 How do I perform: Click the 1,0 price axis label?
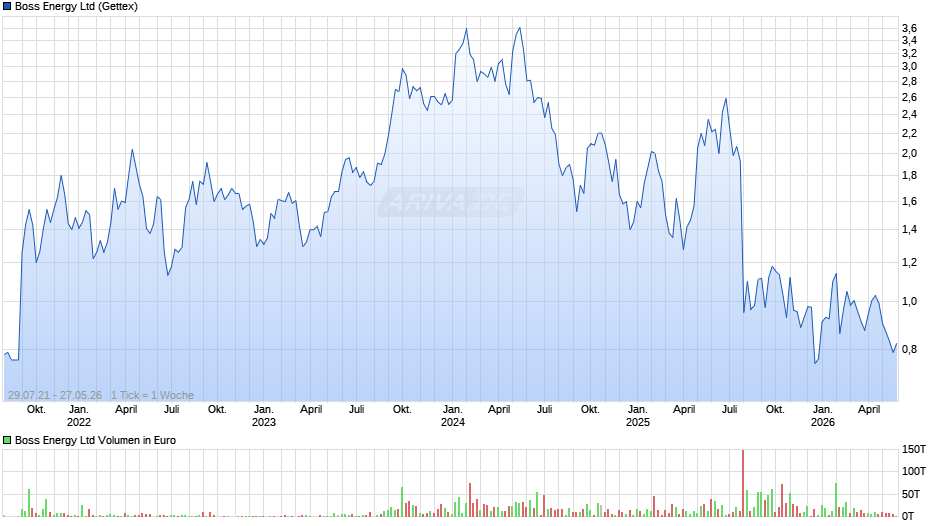pos(909,302)
